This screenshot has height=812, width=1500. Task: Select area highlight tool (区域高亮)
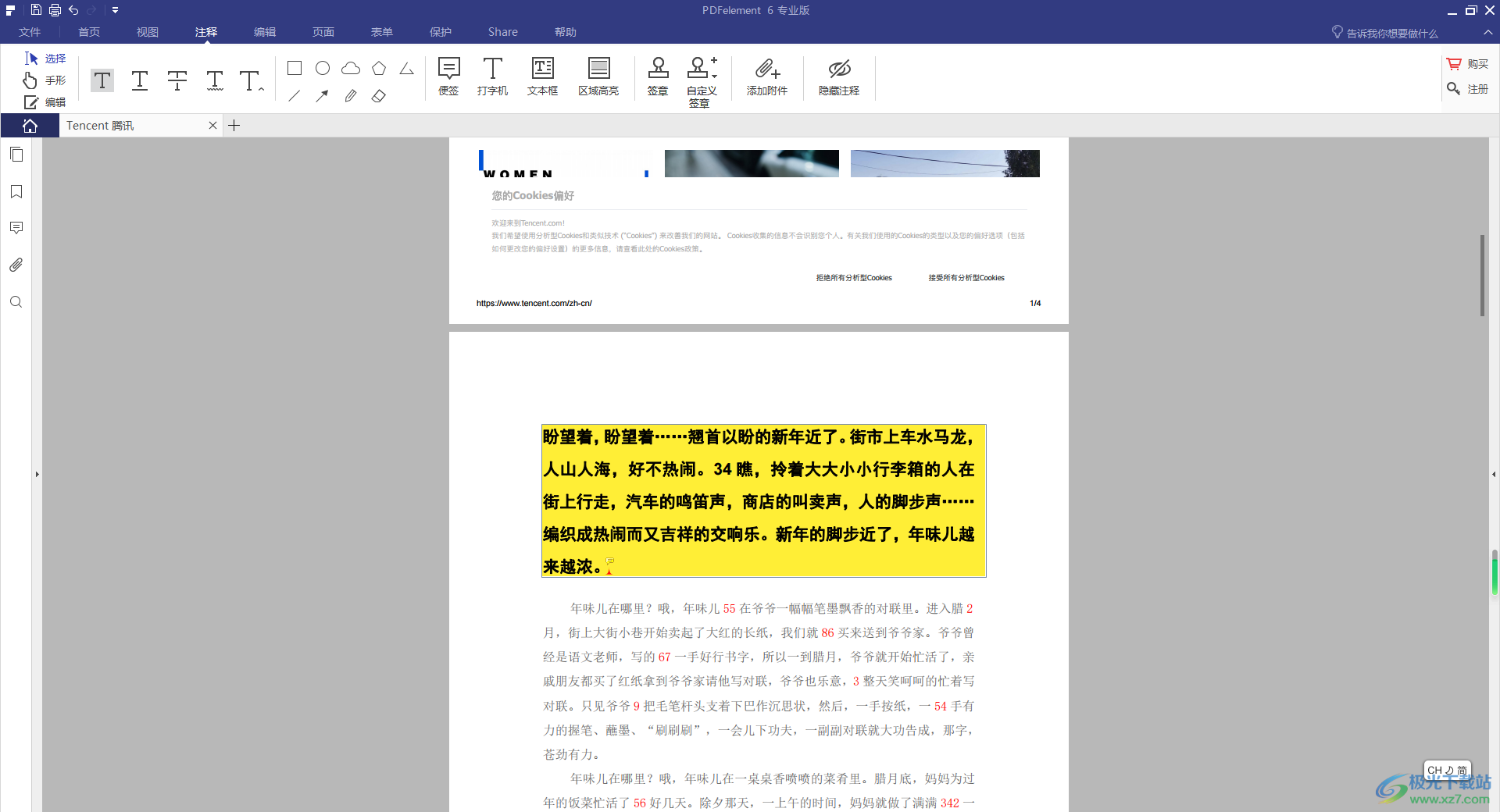[598, 77]
